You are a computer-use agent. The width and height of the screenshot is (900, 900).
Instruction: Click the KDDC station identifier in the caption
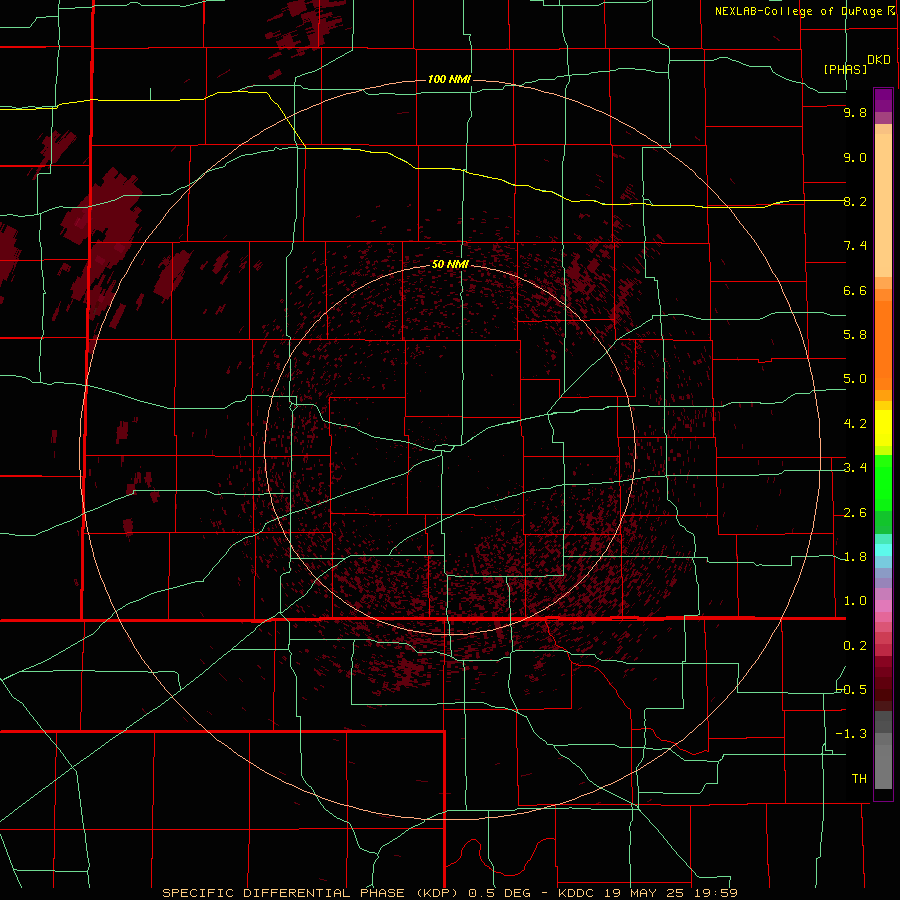577,893
